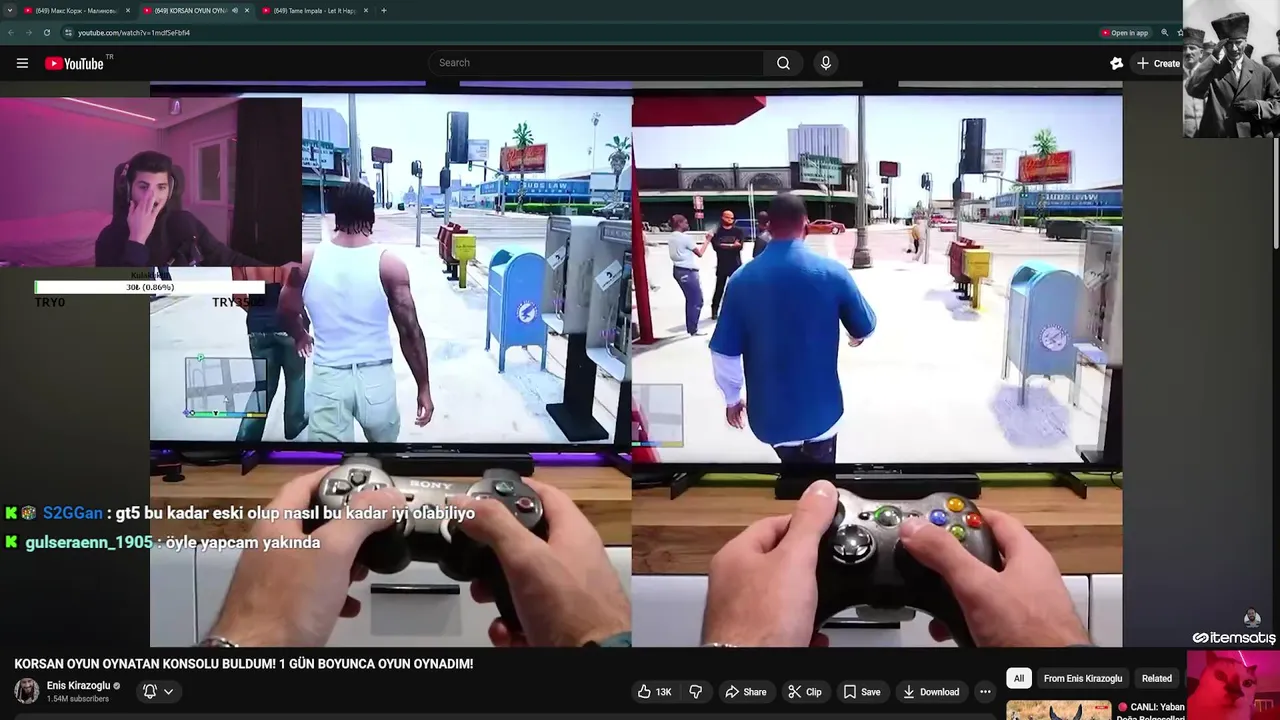Like the video with thumbs up
The image size is (1280, 720).
[655, 692]
